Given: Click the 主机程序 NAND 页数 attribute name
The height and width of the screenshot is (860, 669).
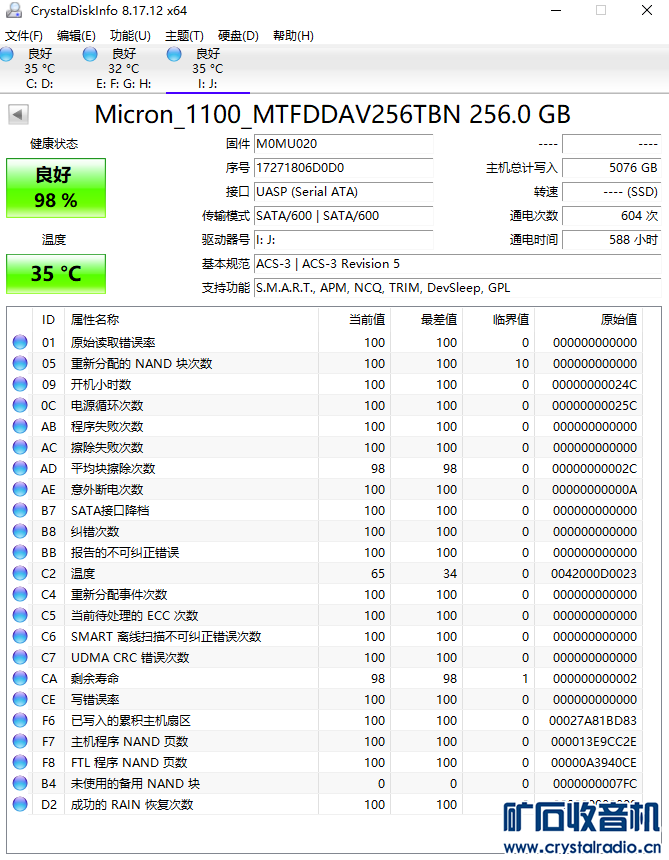Looking at the screenshot, I should (x=129, y=742).
